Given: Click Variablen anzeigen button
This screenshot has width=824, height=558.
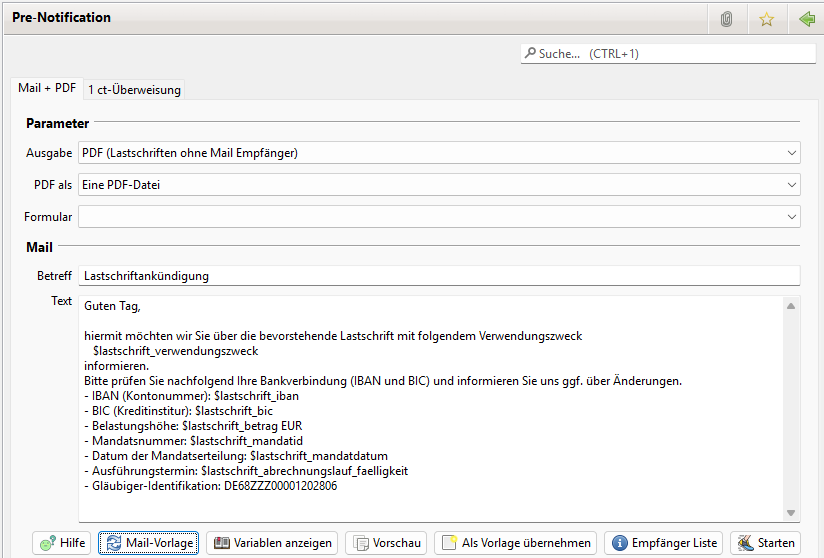Looking at the screenshot, I should [272, 543].
